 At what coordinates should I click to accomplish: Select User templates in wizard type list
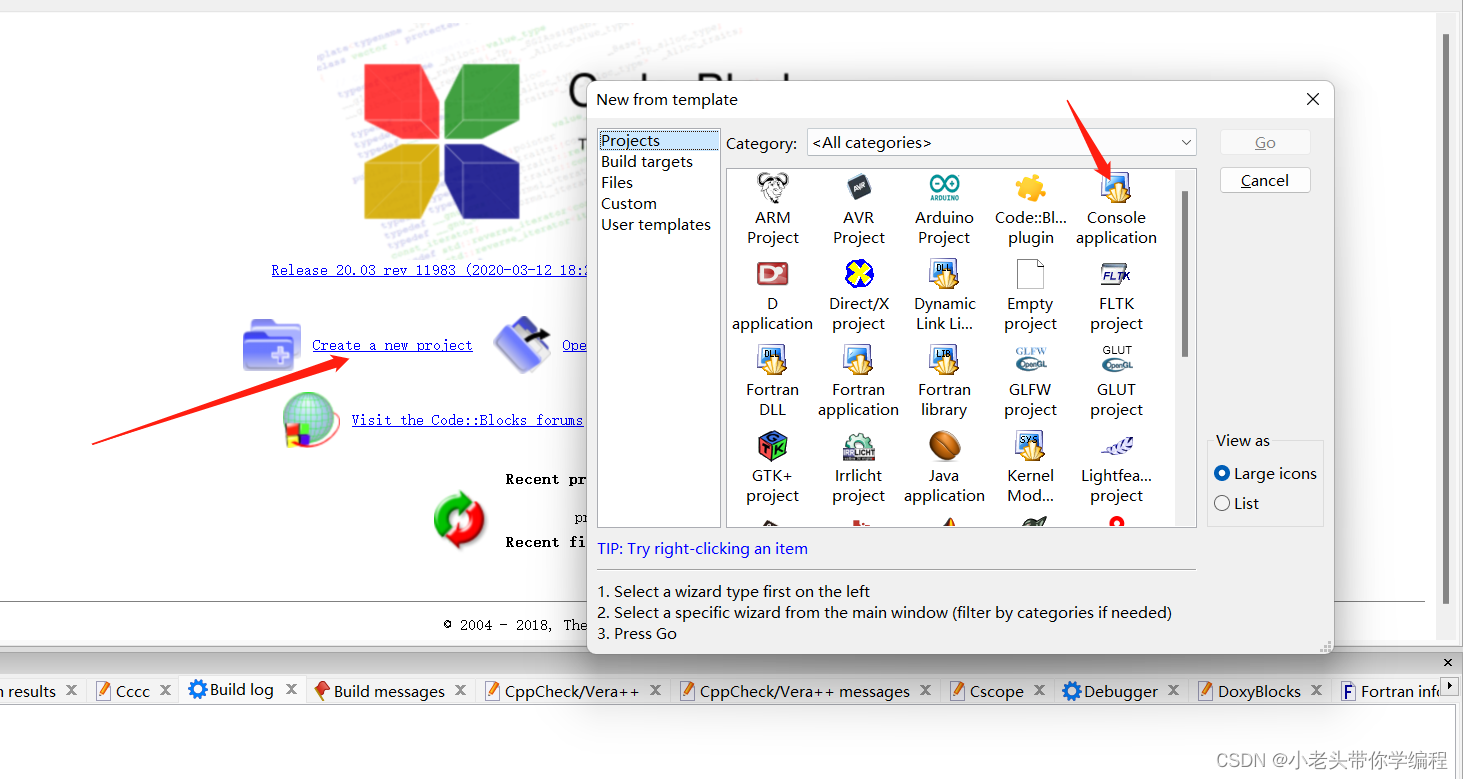pyautogui.click(x=656, y=224)
